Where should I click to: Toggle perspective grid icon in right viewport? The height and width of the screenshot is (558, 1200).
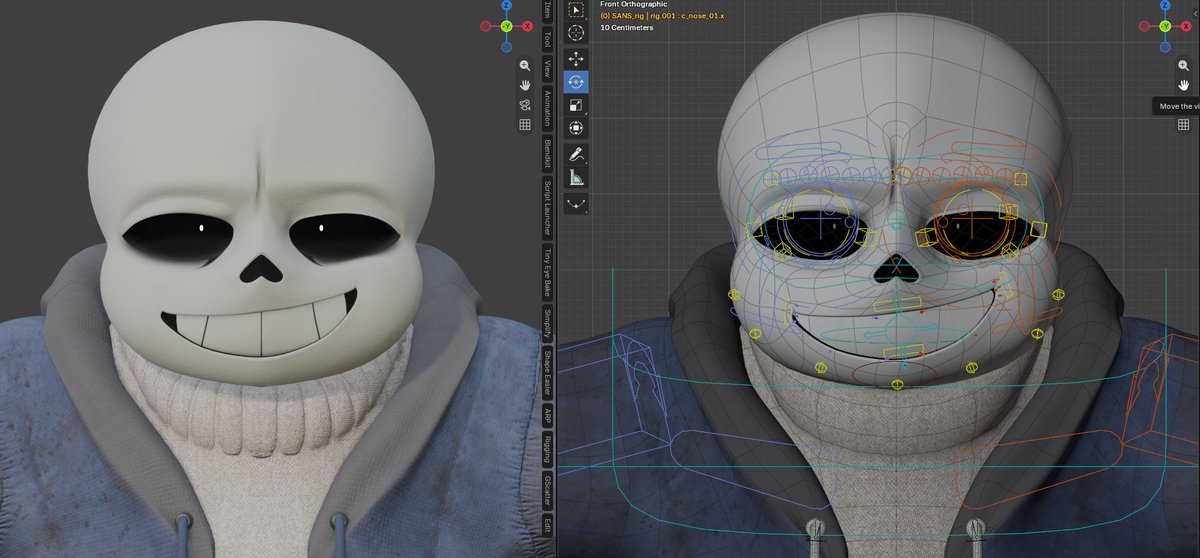click(x=1184, y=125)
